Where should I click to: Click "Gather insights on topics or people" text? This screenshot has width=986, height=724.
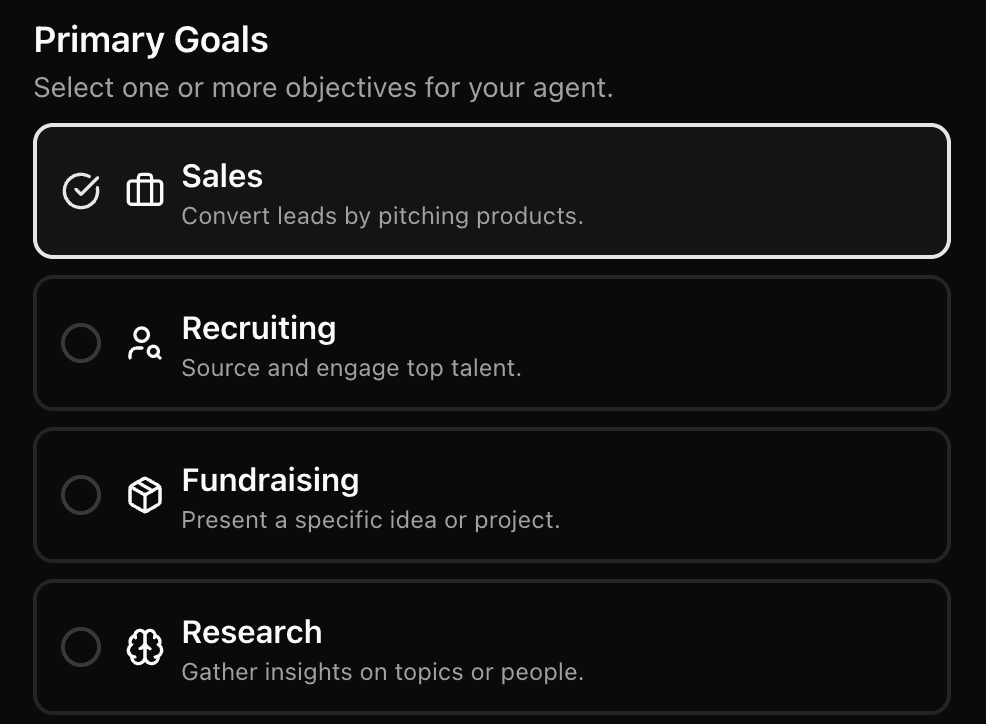pos(382,672)
